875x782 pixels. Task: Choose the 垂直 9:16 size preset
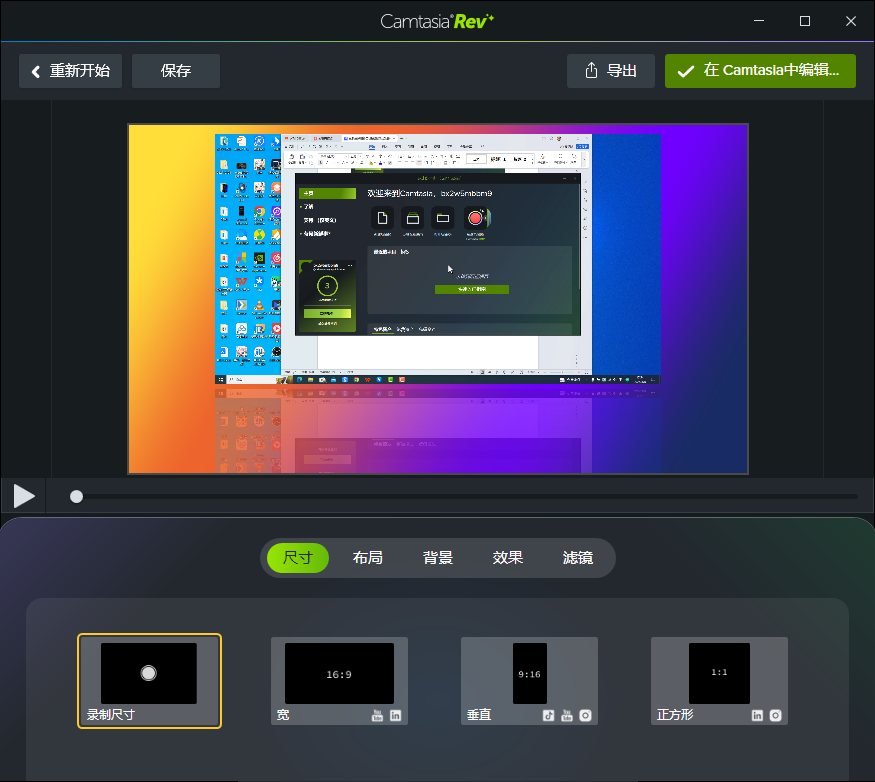coord(529,681)
